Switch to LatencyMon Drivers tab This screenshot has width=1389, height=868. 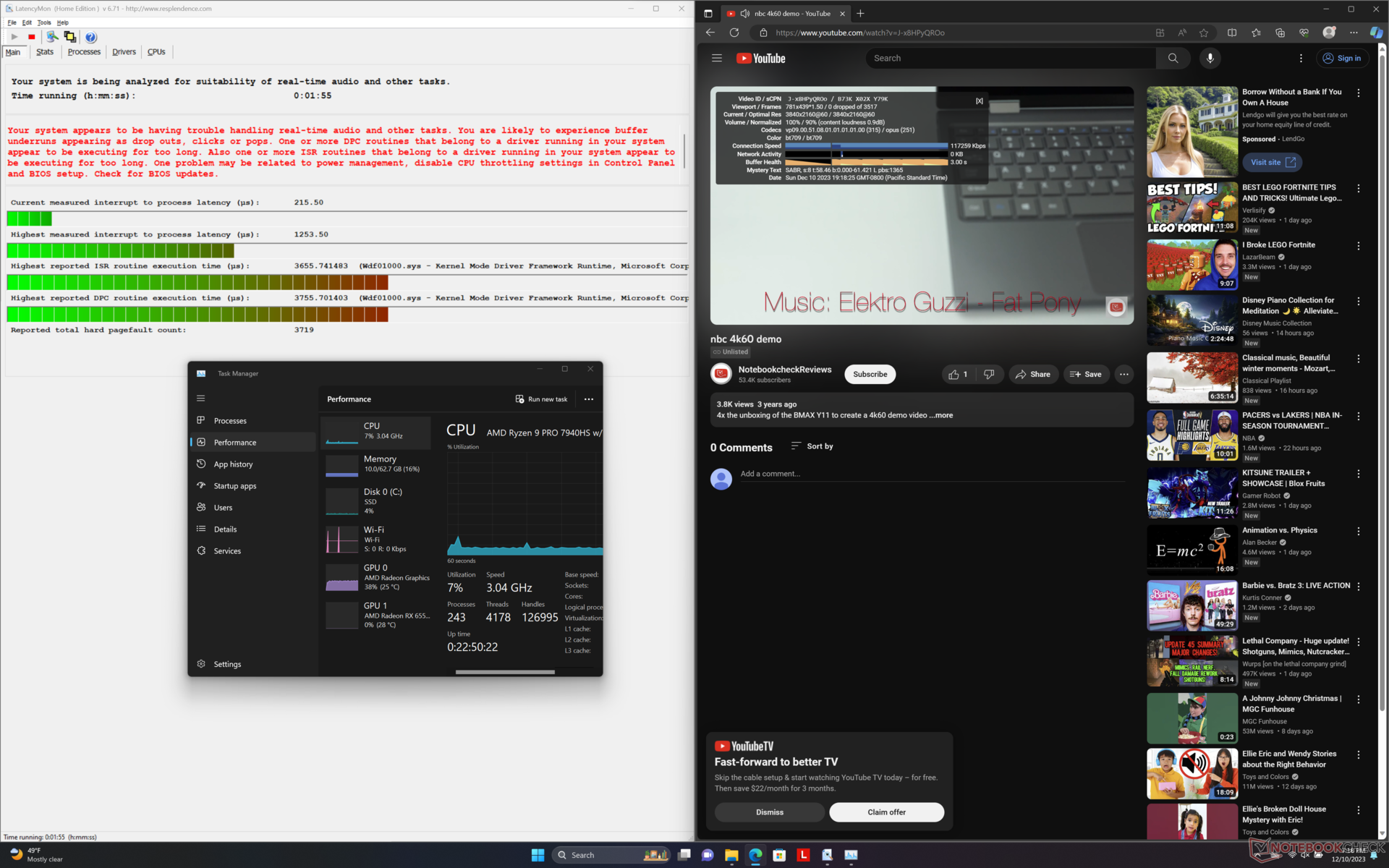(x=124, y=52)
